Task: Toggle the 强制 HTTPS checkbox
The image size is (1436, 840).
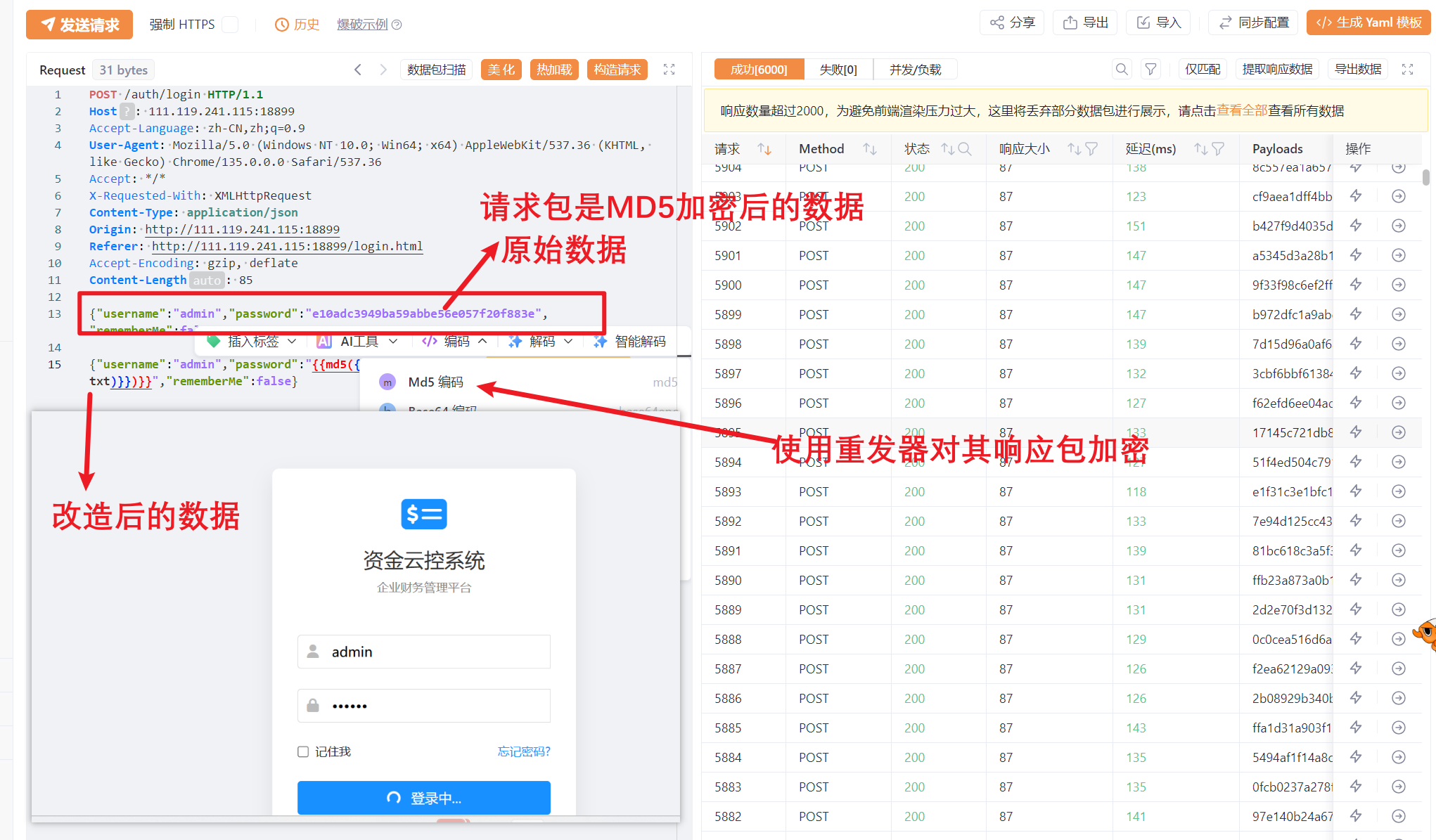Action: (230, 25)
